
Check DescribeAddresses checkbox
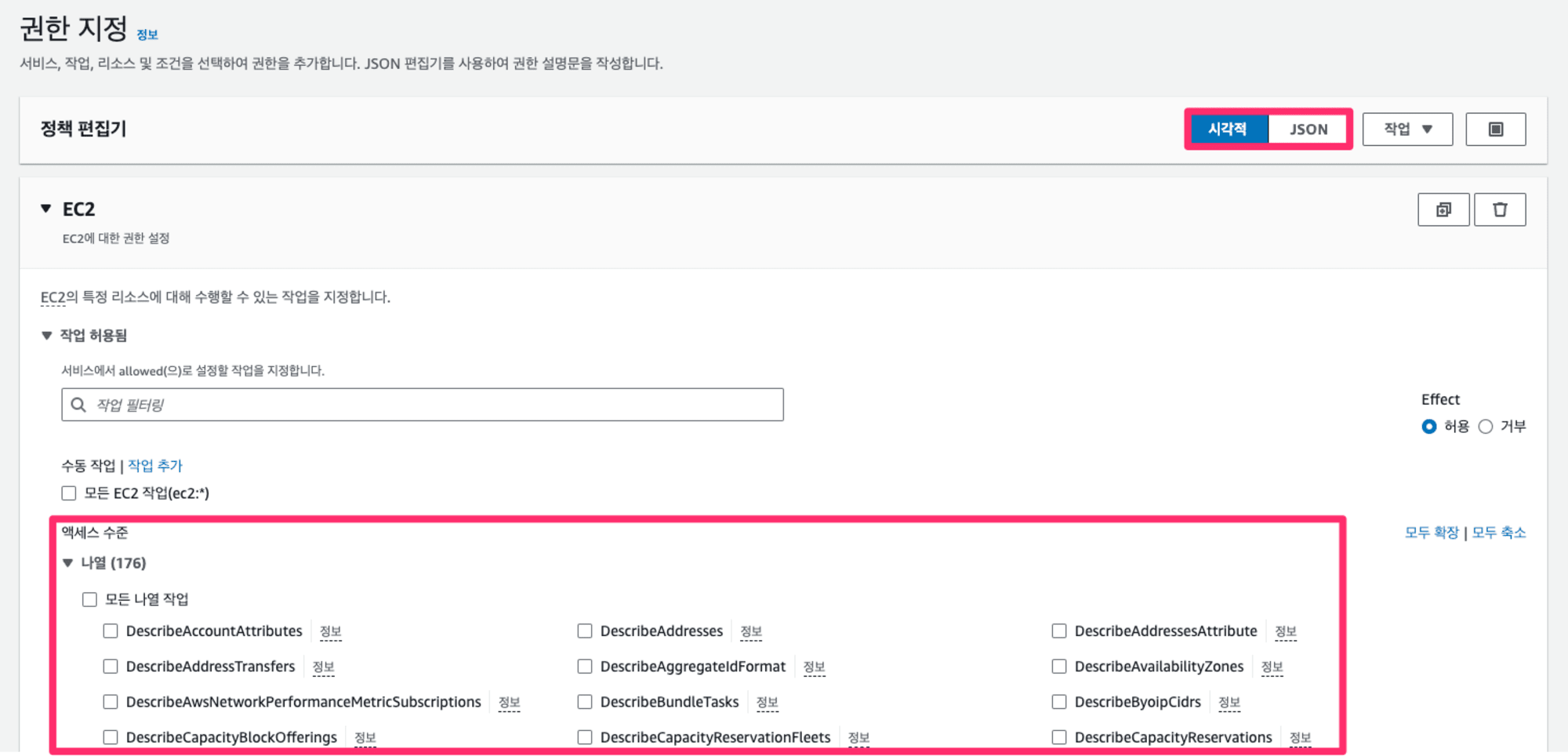(585, 631)
